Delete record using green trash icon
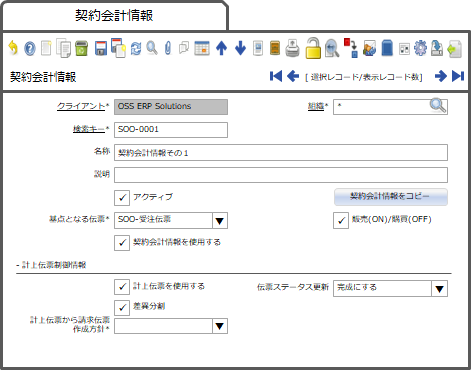The height and width of the screenshot is (370, 471). click(81, 48)
